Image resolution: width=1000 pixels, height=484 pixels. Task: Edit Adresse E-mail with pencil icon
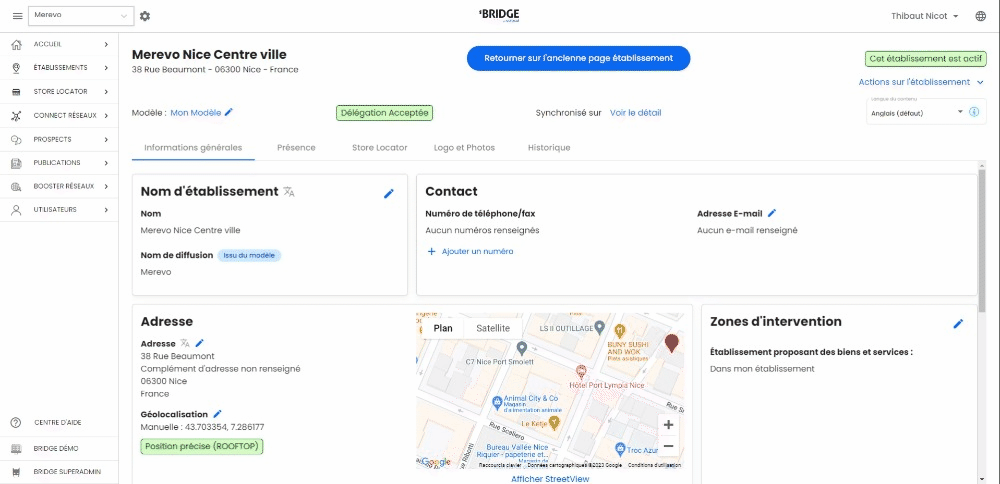(772, 213)
